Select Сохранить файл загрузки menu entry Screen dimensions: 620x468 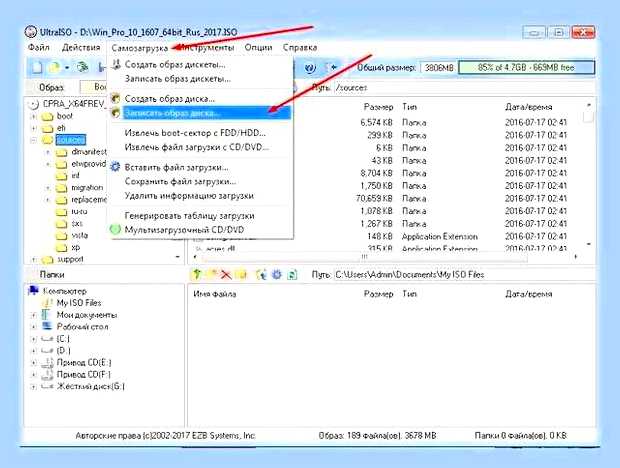pos(200,181)
